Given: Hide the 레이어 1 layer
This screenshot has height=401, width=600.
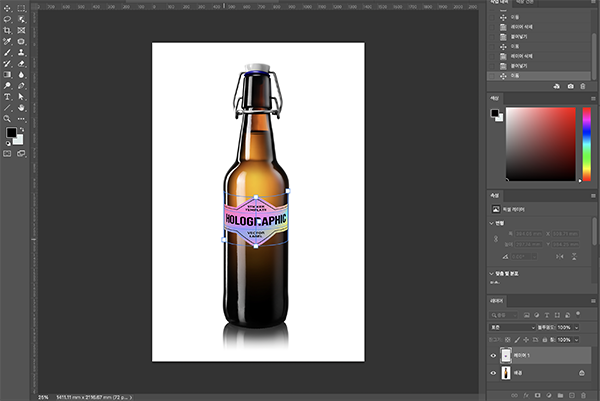Looking at the screenshot, I should (x=494, y=355).
